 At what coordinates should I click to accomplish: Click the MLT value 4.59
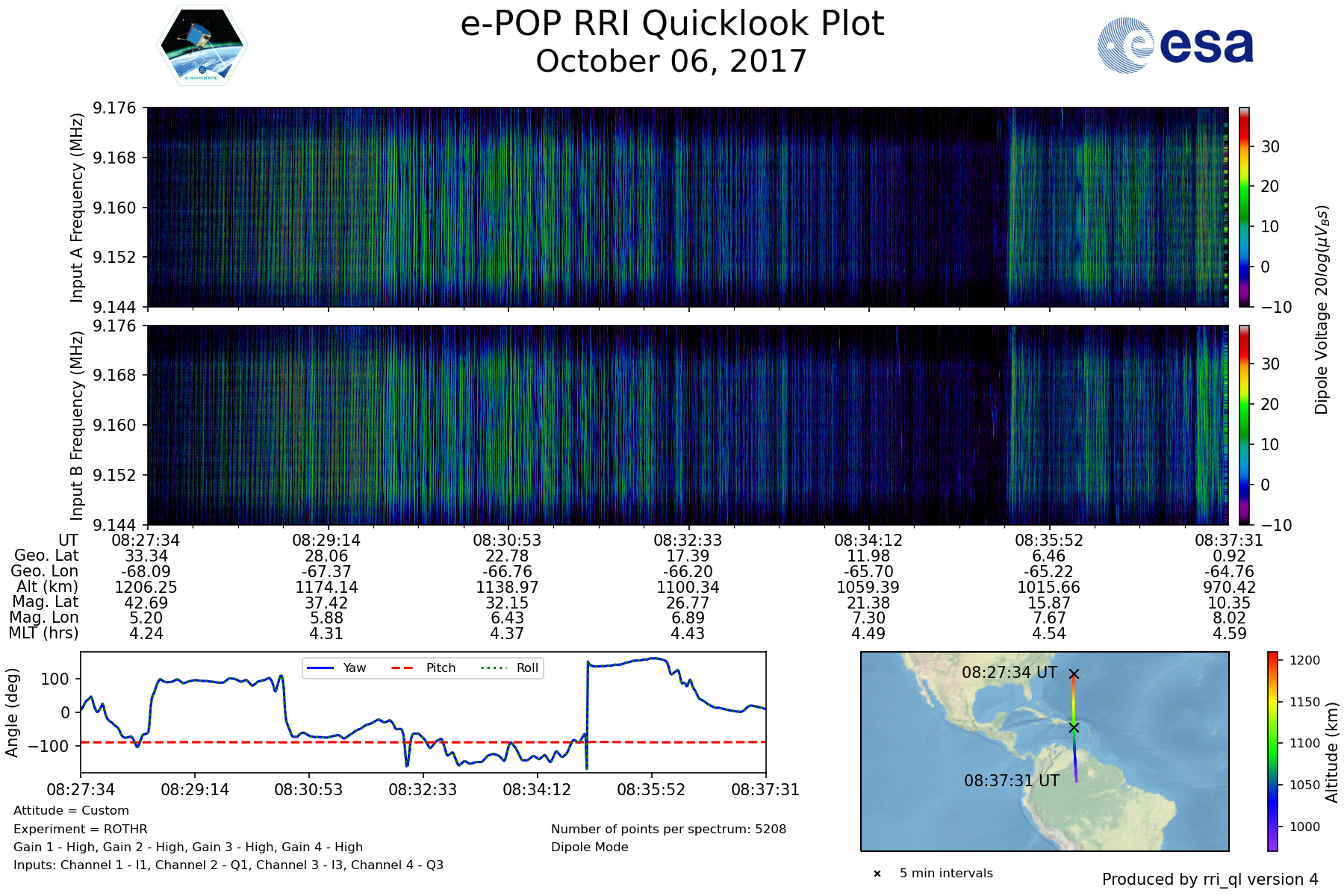tap(1230, 634)
